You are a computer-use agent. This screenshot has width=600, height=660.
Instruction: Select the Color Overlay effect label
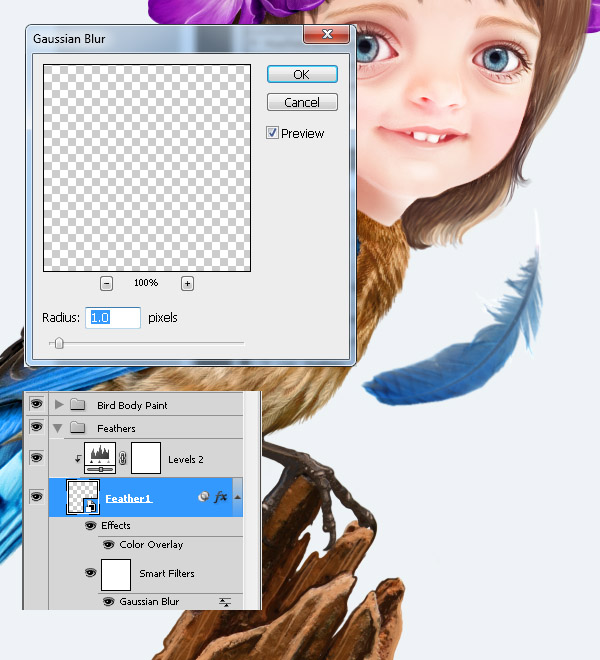(x=151, y=545)
